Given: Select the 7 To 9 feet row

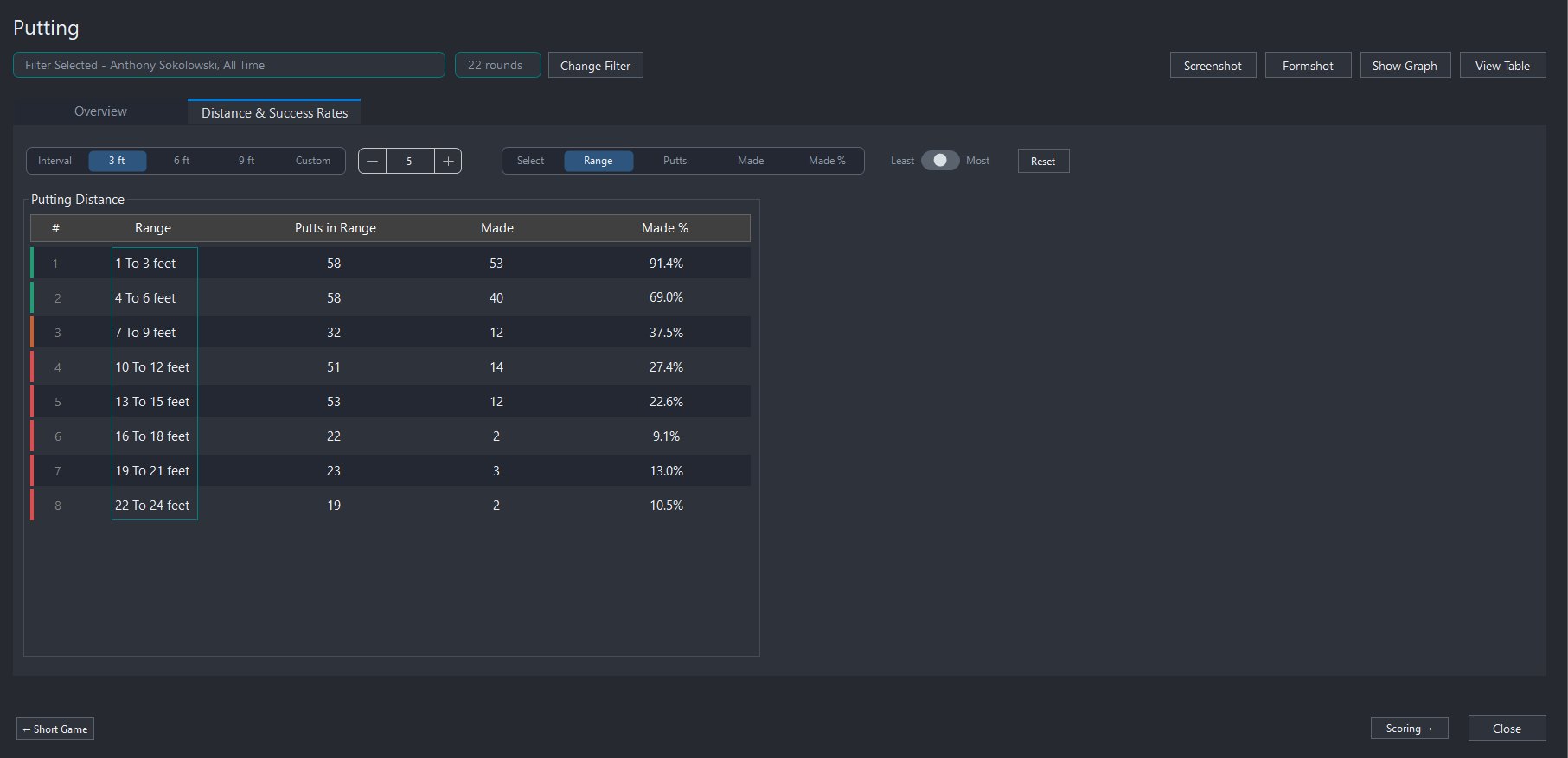Looking at the screenshot, I should click(390, 332).
